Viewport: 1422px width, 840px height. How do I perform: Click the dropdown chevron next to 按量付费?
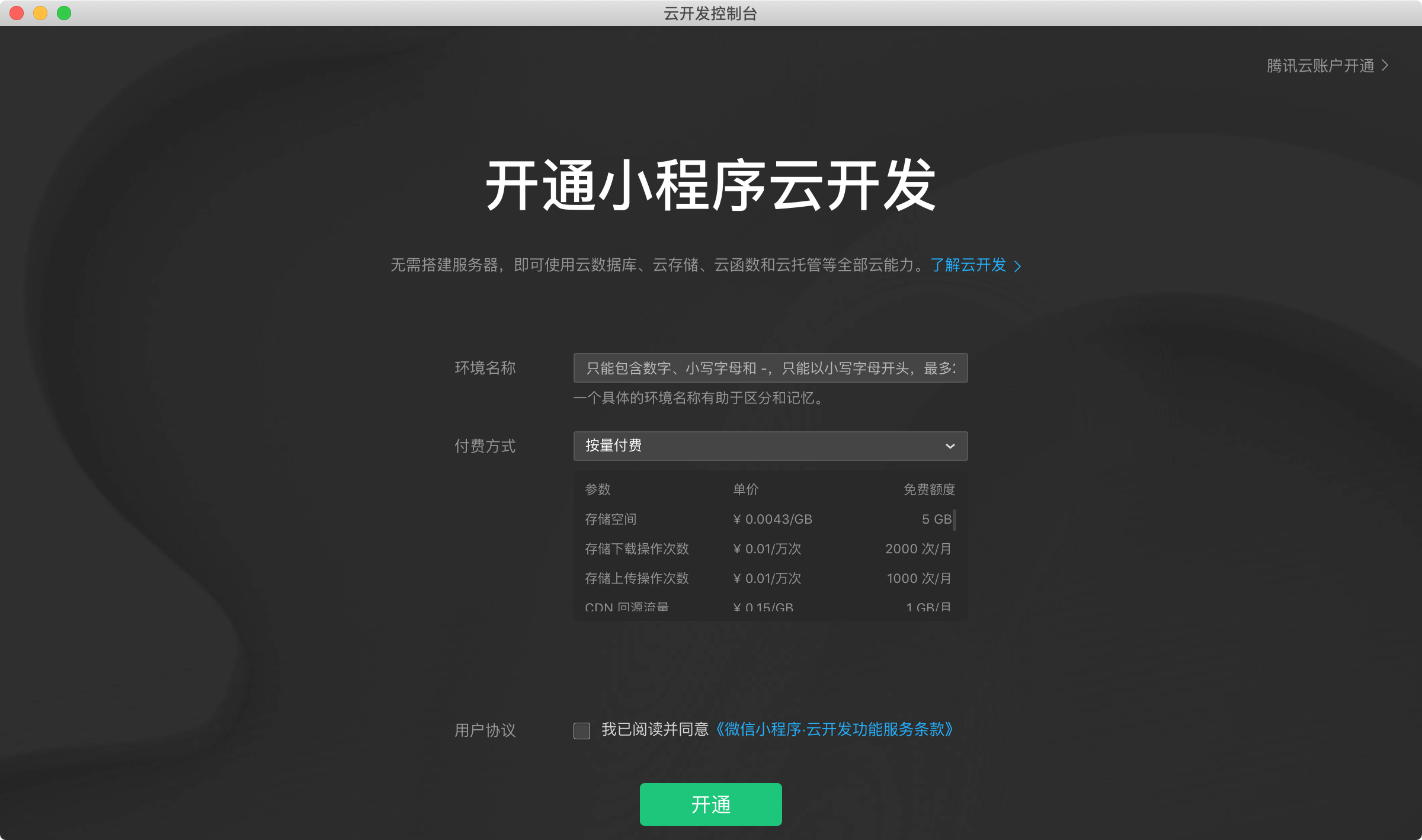pos(950,446)
